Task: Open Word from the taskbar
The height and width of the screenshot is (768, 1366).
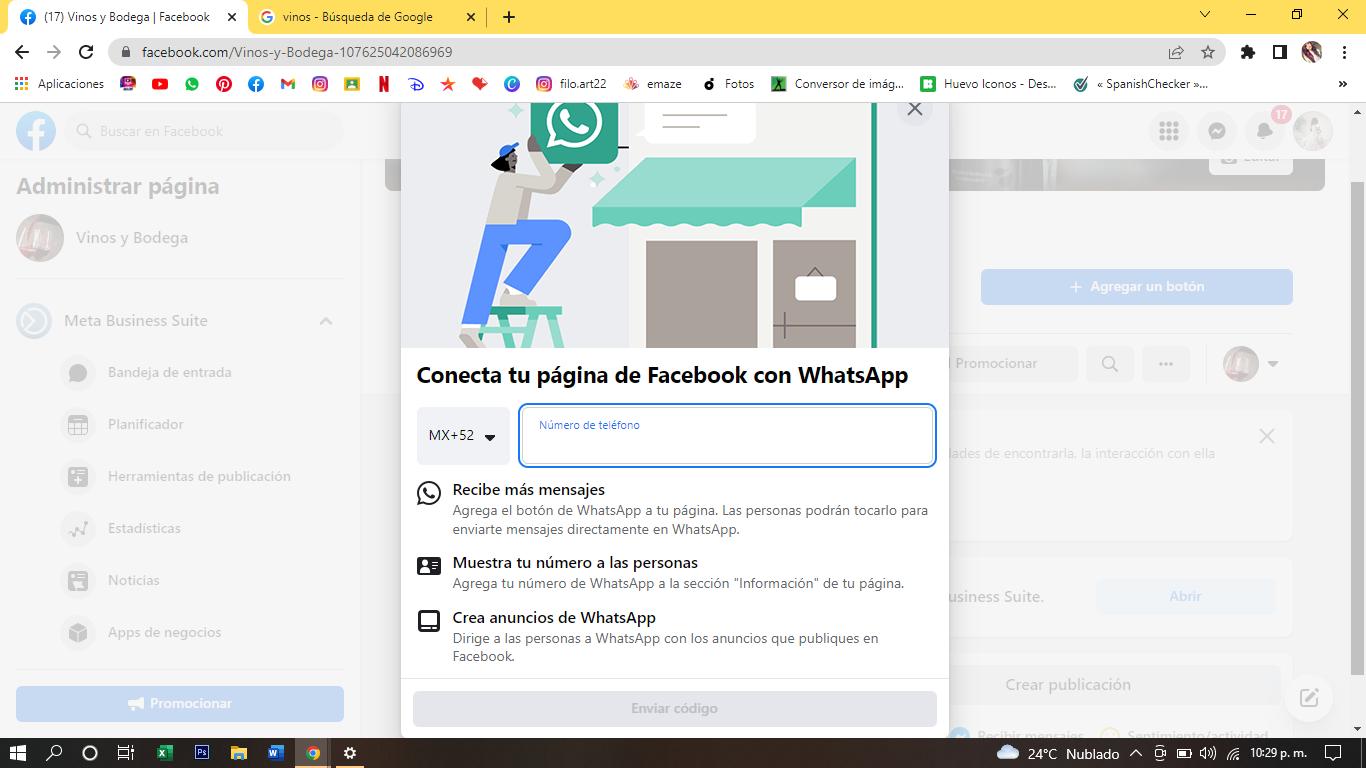Action: [276, 753]
